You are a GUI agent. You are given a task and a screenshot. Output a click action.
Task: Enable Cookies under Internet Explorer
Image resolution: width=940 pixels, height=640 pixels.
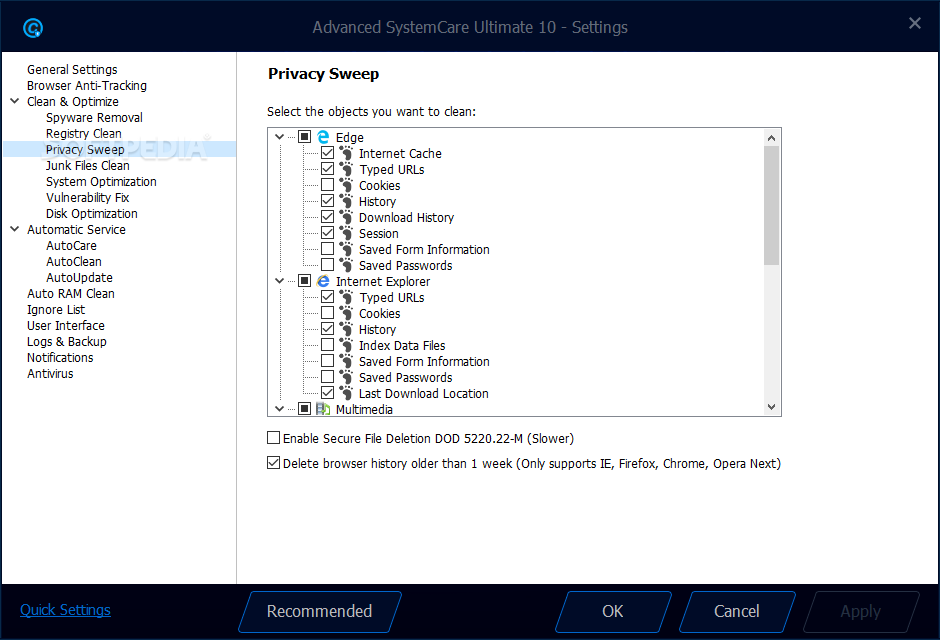[x=327, y=313]
